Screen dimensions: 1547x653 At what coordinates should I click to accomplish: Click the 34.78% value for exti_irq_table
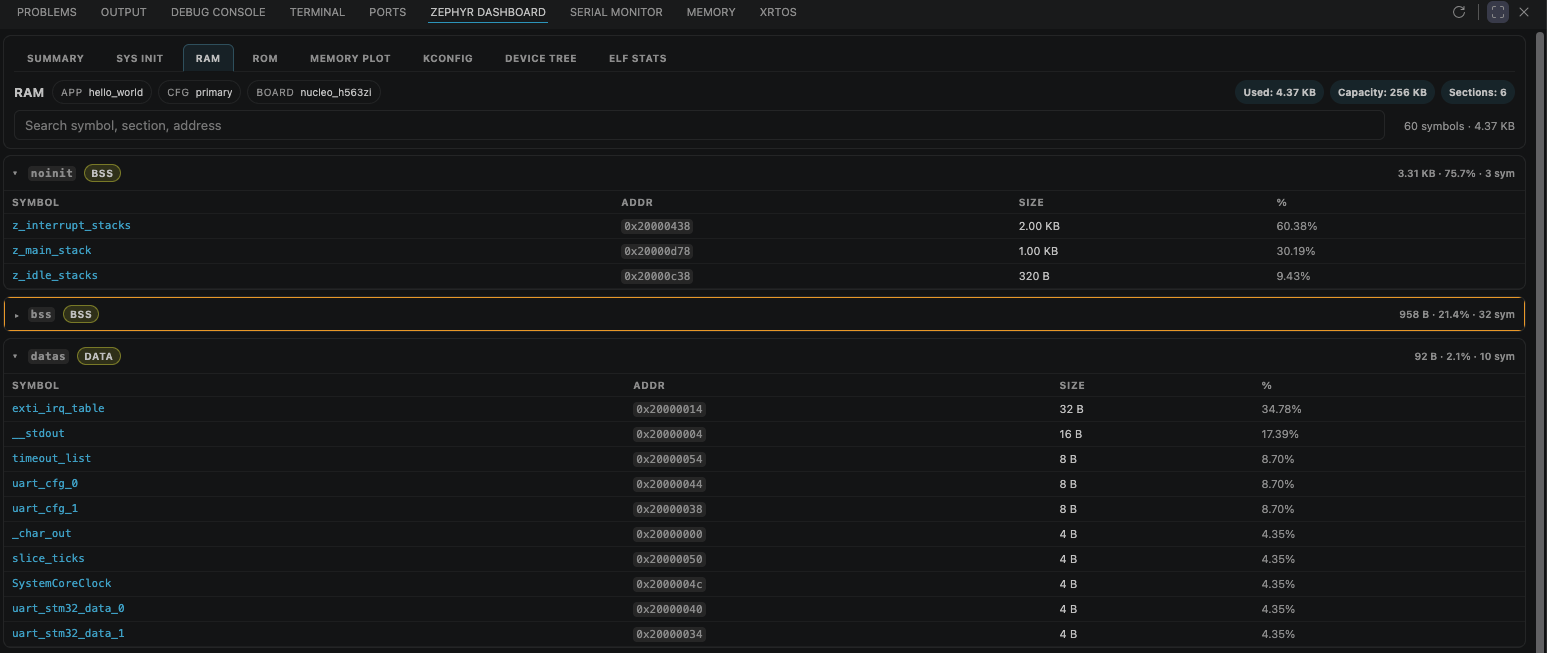[x=1281, y=409]
